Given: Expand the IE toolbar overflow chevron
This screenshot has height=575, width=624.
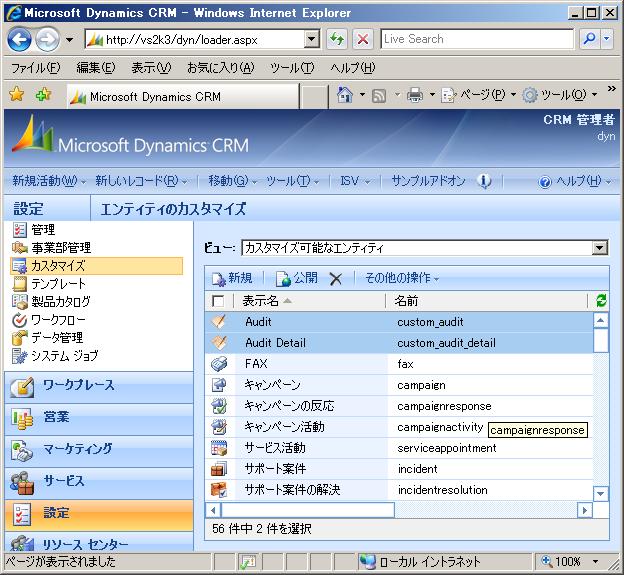Looking at the screenshot, I should click(612, 88).
